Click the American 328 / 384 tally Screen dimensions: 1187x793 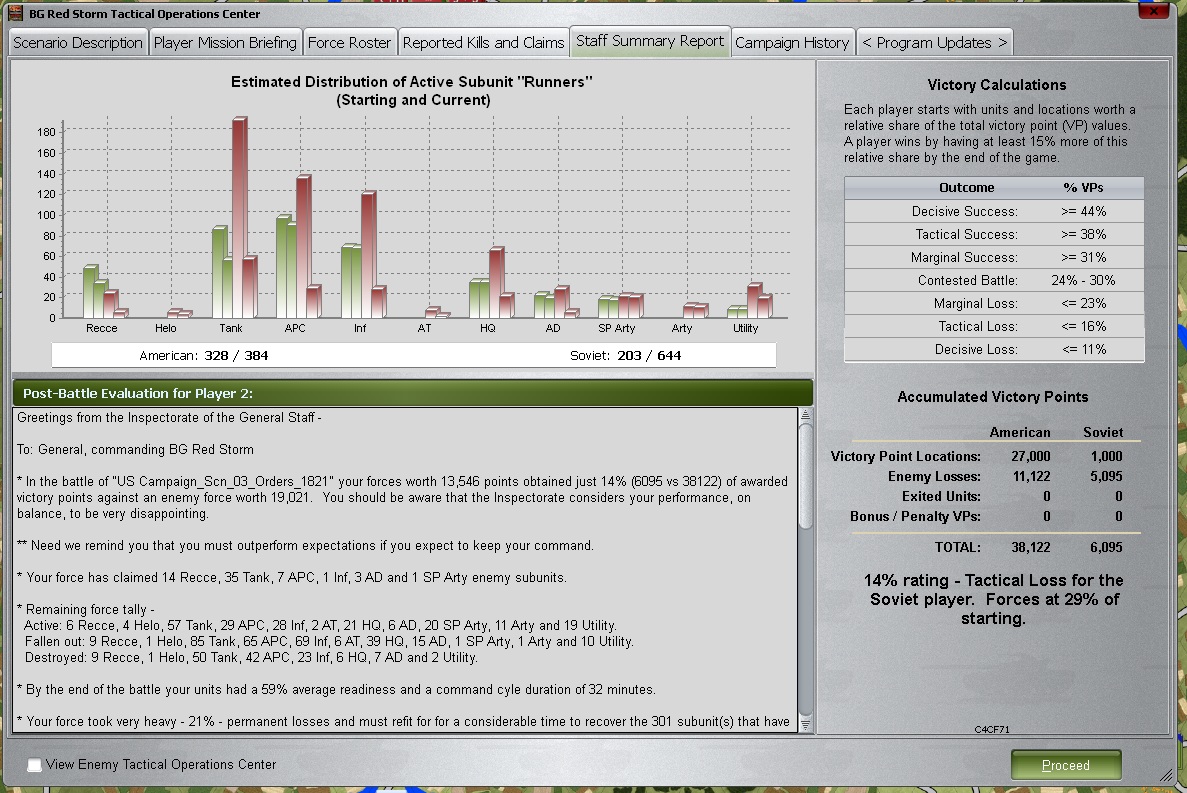click(204, 356)
